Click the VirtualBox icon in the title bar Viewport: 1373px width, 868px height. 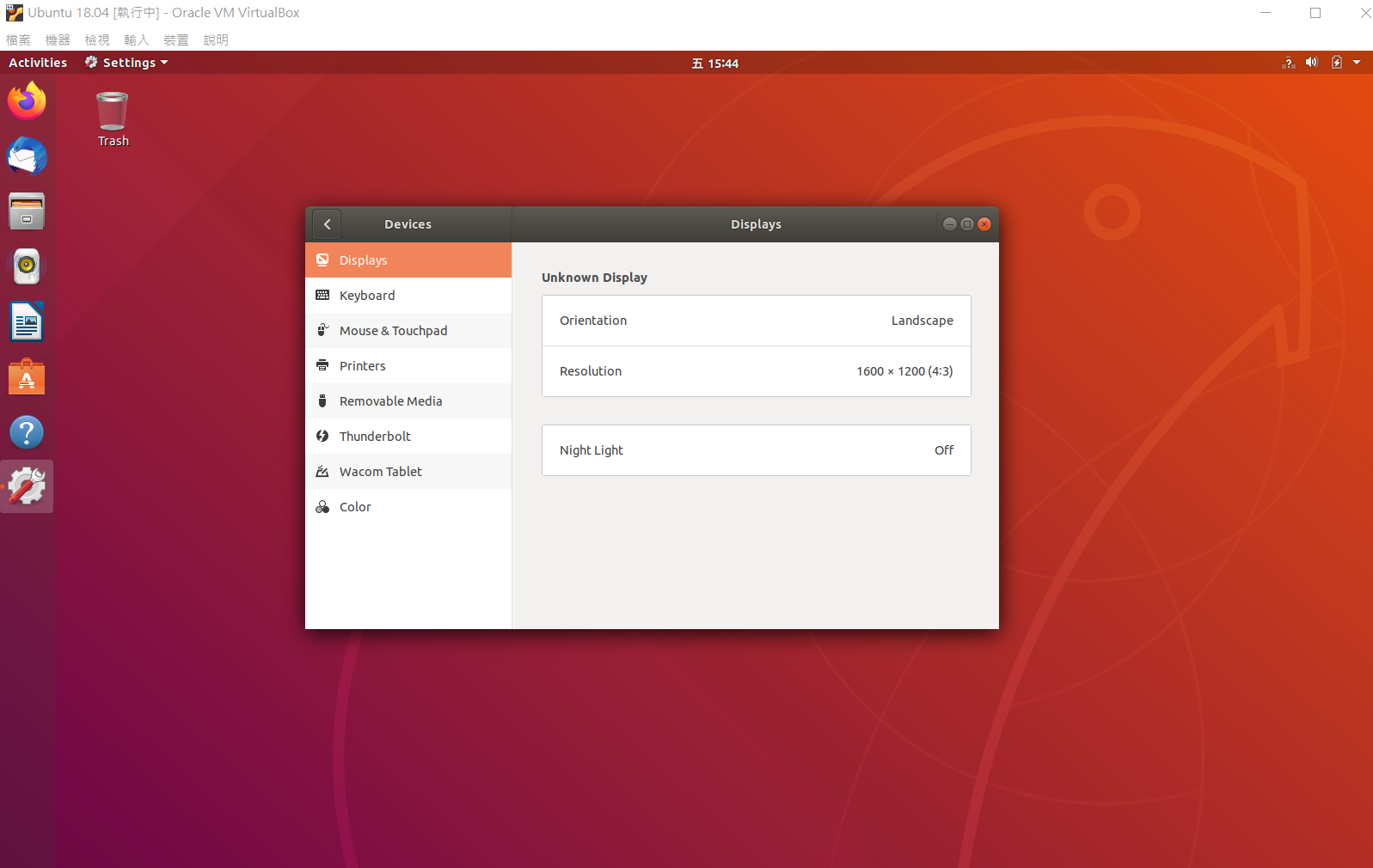tap(15, 13)
